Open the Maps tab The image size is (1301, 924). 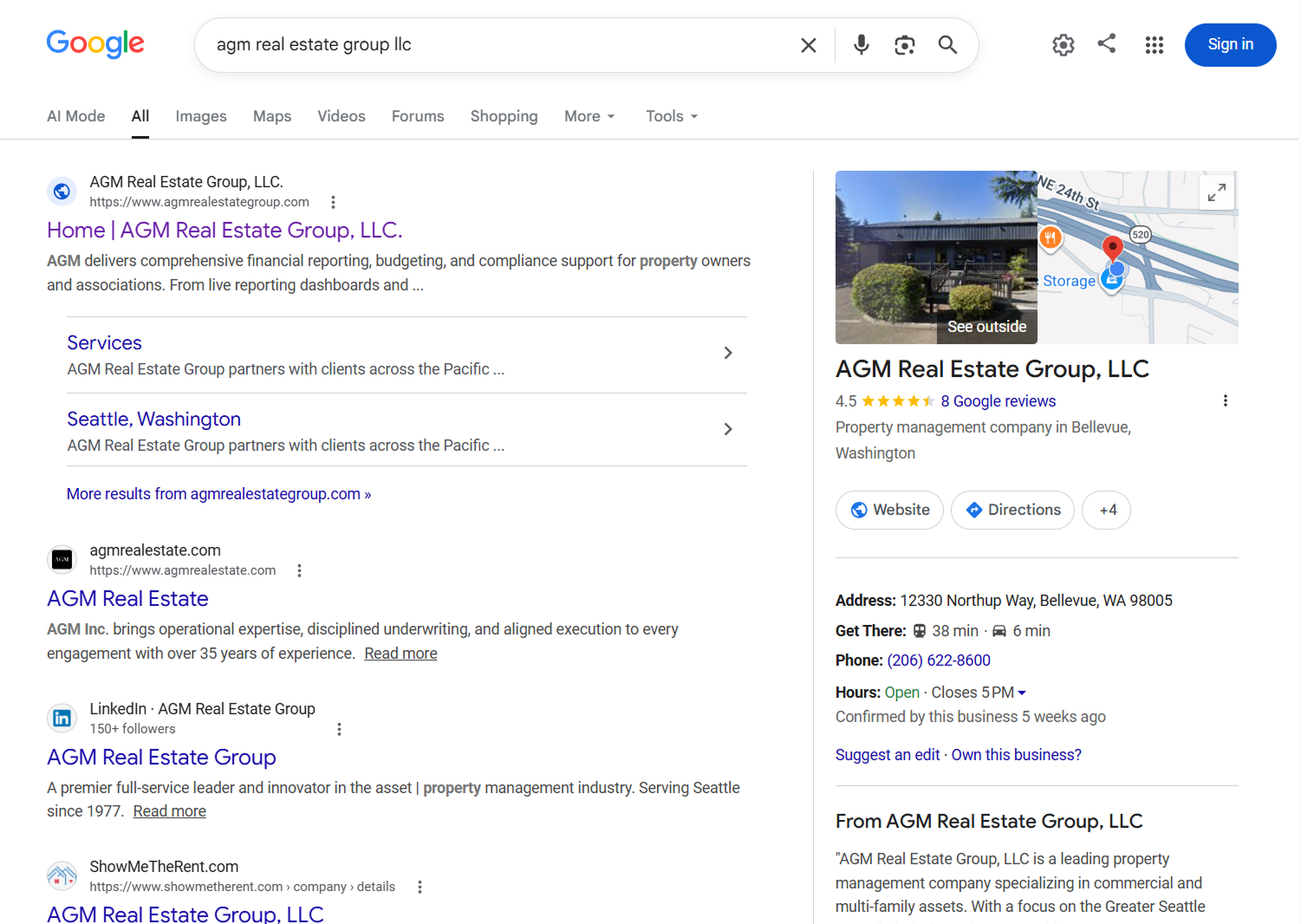(x=272, y=116)
